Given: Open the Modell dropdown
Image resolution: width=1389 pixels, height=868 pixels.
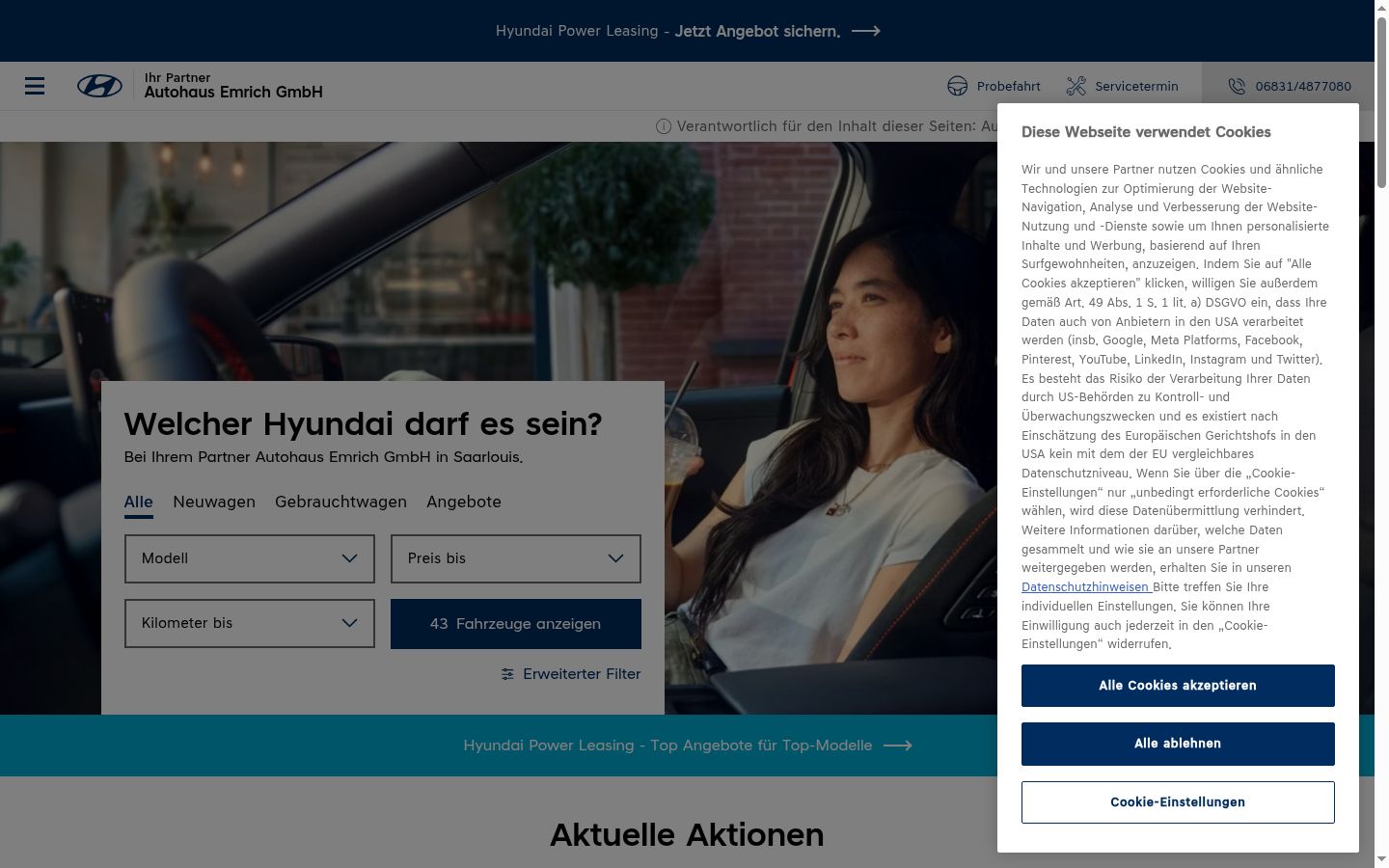Looking at the screenshot, I should point(250,558).
